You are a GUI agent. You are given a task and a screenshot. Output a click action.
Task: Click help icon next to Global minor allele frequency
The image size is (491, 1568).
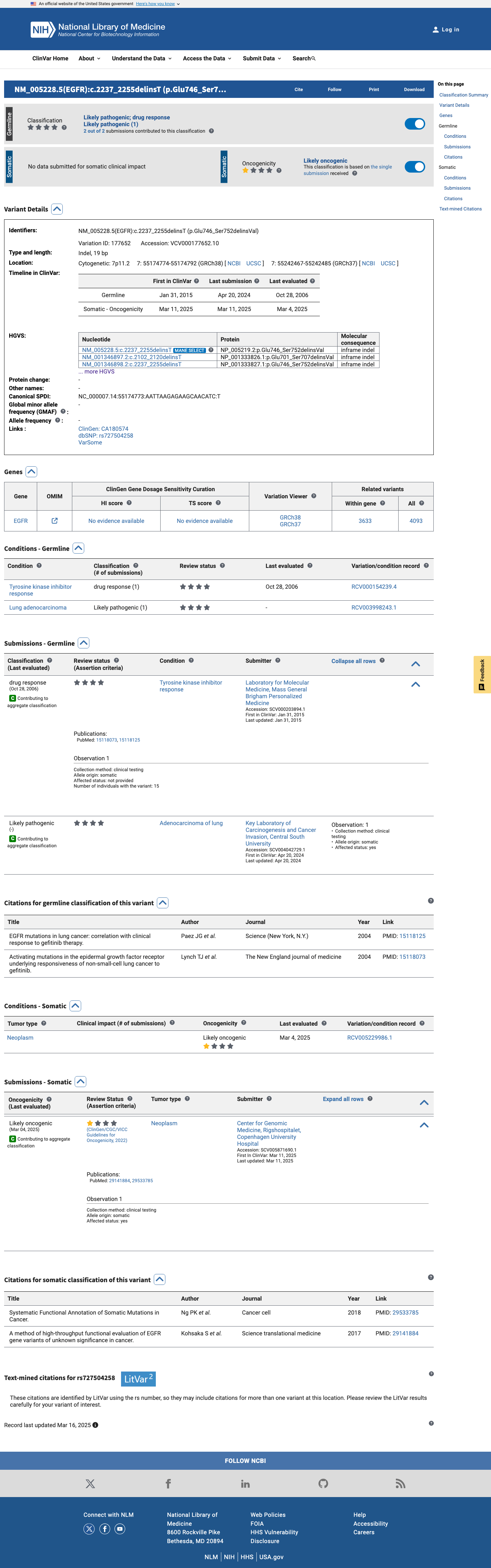pos(63,411)
